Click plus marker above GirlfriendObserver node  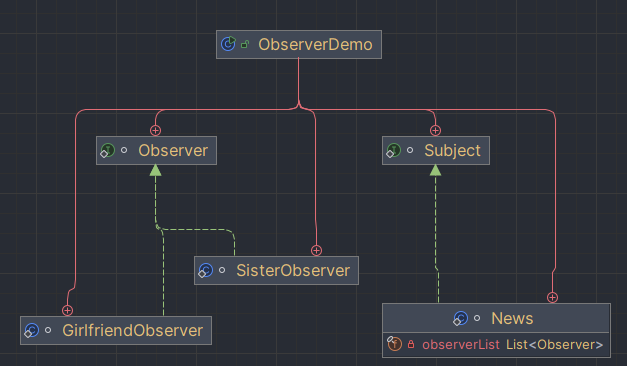tap(68, 310)
